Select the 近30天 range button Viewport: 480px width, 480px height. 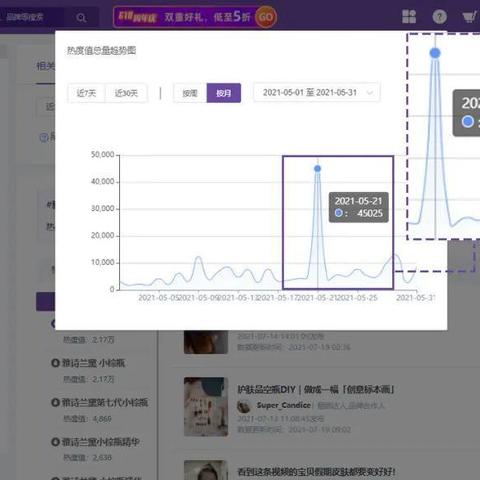[x=126, y=93]
